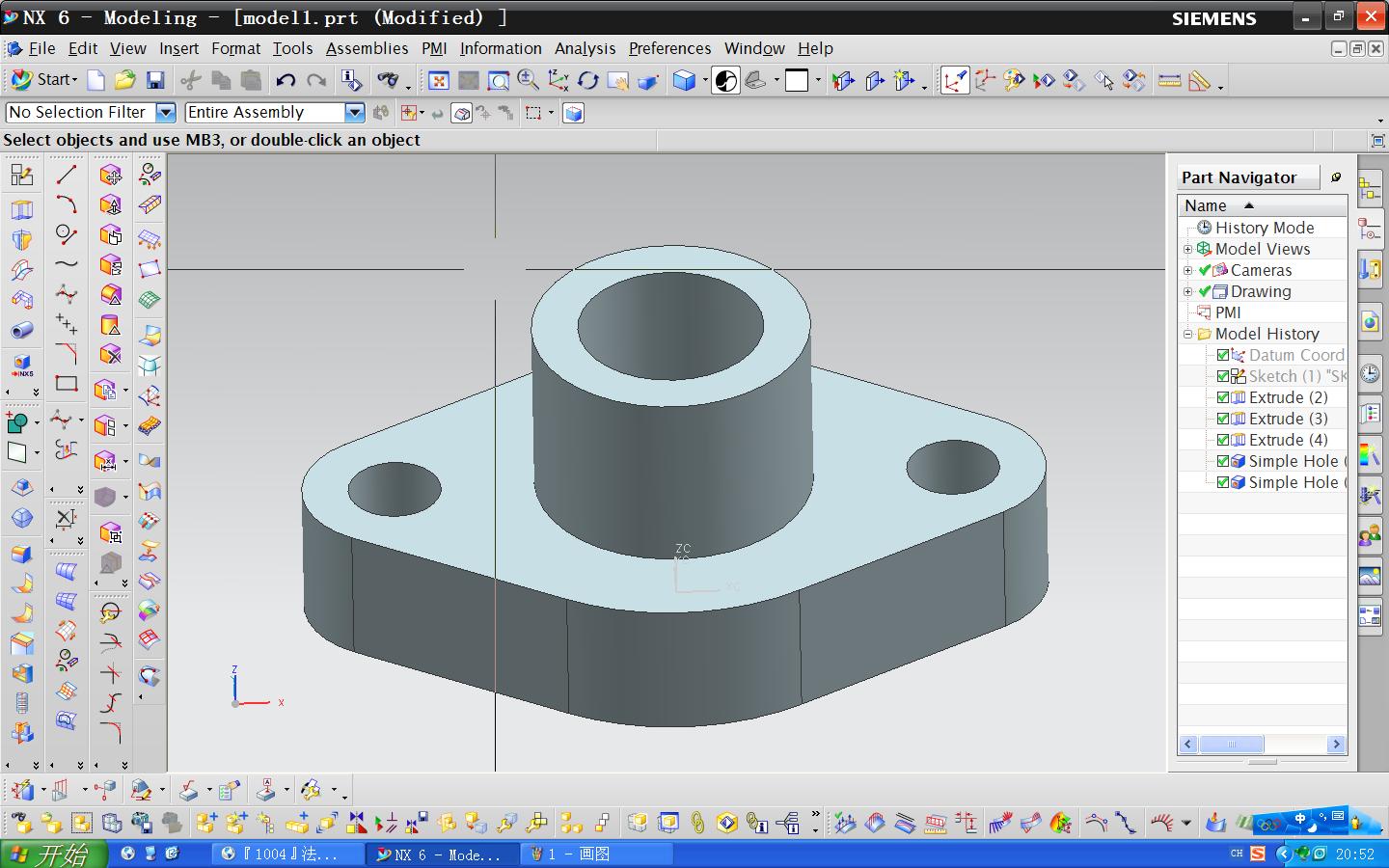The image size is (1389, 868).
Task: Select the Fit view icon
Action: [x=438, y=81]
